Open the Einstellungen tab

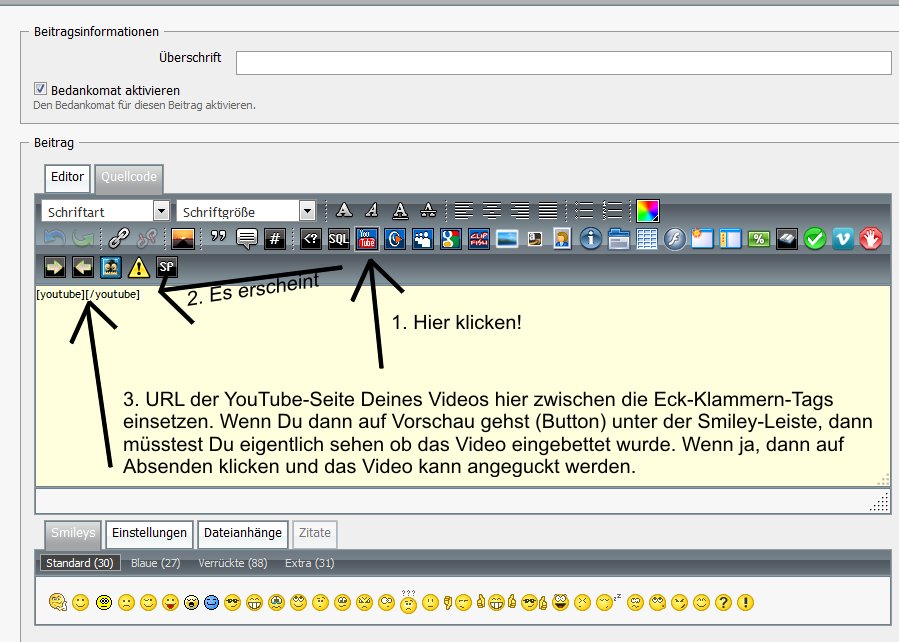tap(149, 533)
